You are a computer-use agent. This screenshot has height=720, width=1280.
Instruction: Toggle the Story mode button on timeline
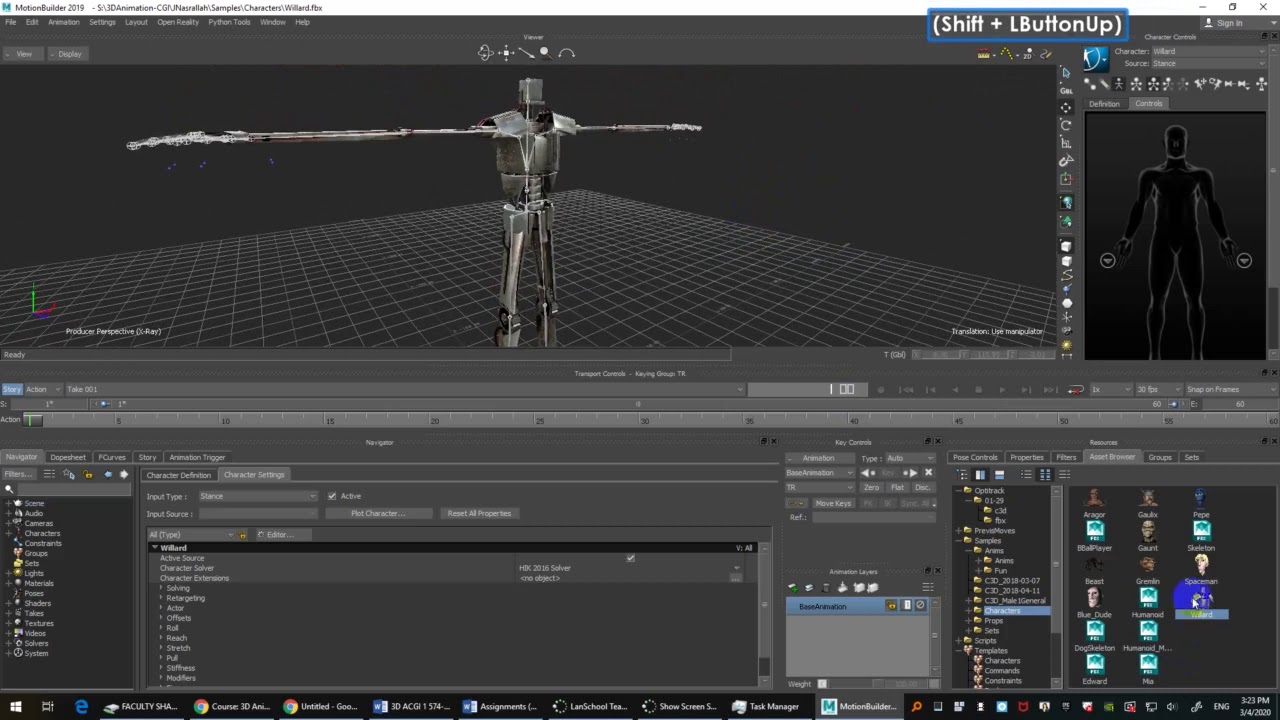12,389
